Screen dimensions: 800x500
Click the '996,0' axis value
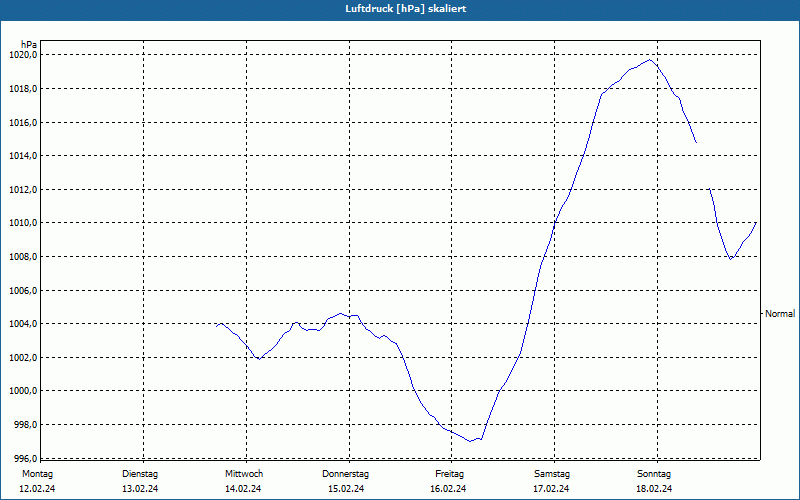pos(25,458)
